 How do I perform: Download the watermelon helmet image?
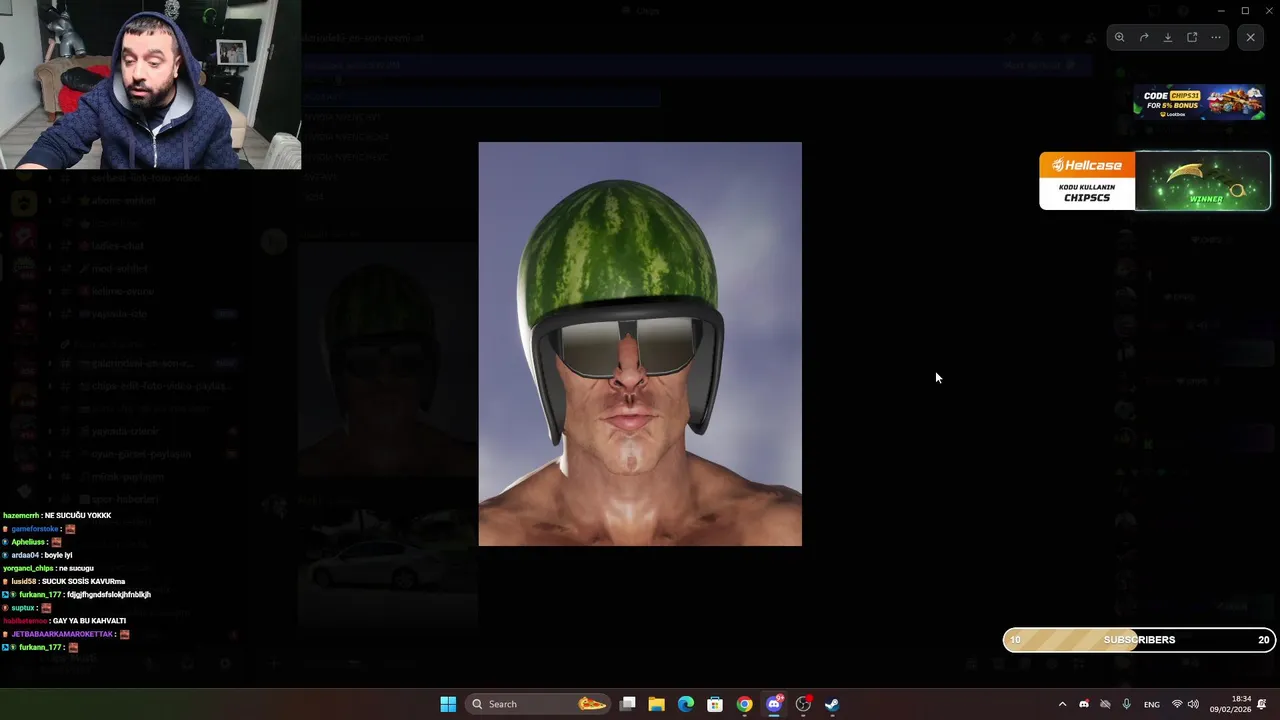click(1168, 37)
